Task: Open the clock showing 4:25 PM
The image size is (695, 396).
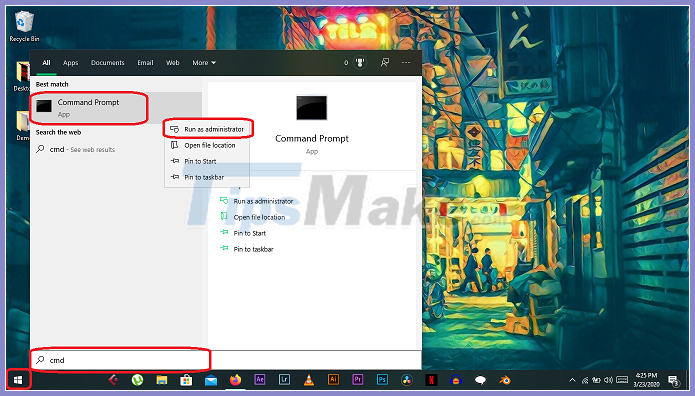Action: pyautogui.click(x=646, y=380)
